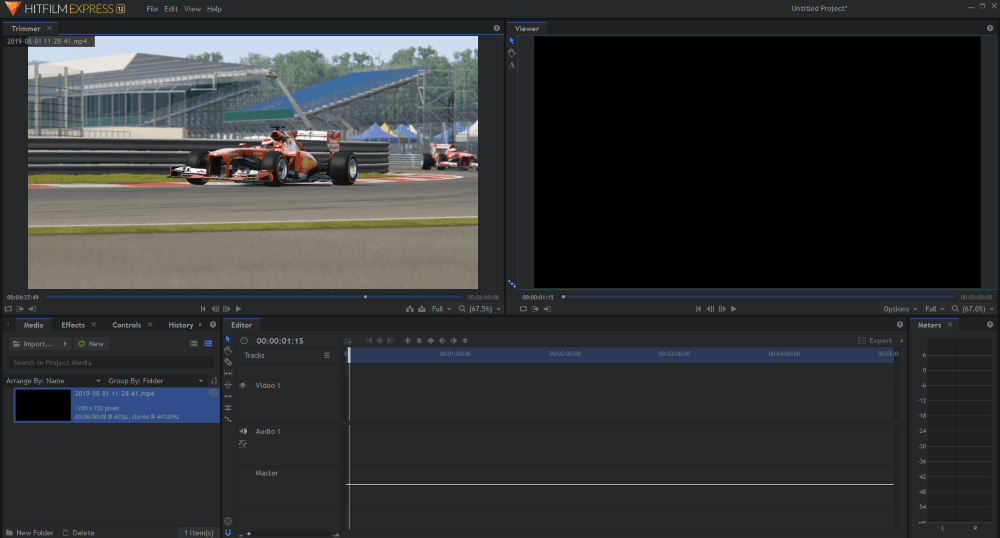Choose the Editor roll edit tool
This screenshot has height=538, width=1000.
point(228,408)
